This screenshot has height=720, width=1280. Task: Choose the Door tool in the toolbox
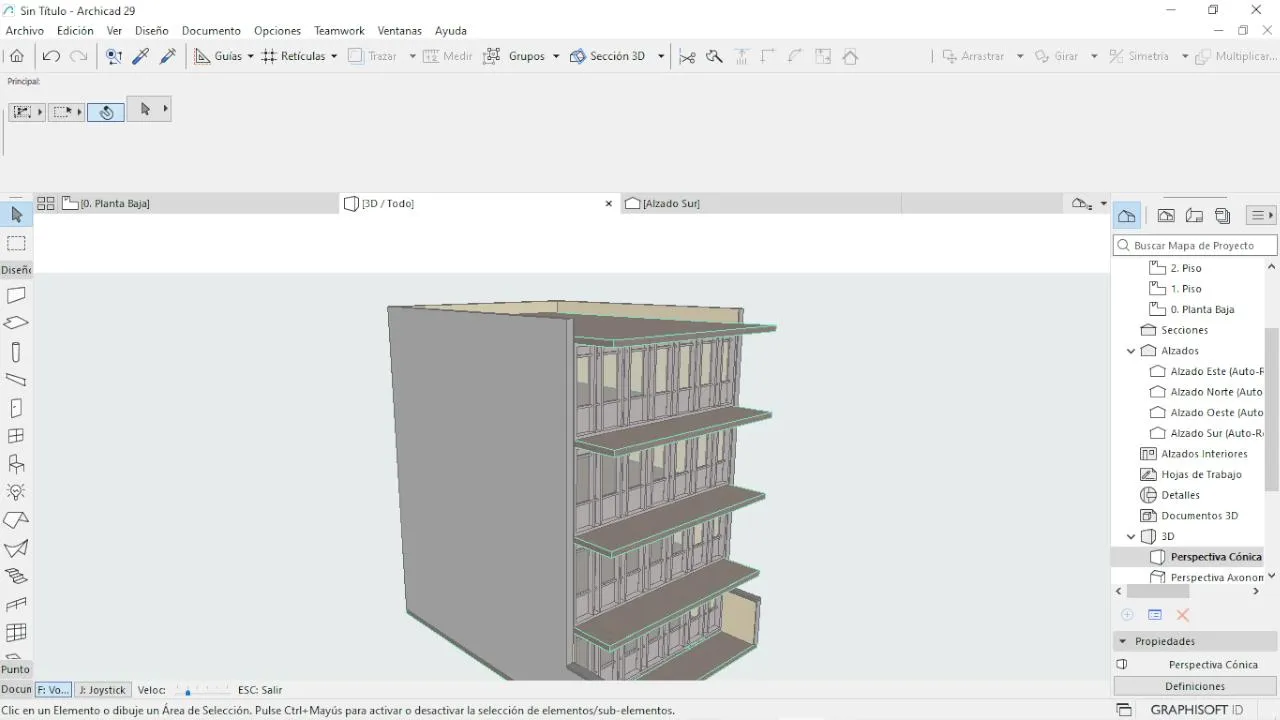click(16, 408)
